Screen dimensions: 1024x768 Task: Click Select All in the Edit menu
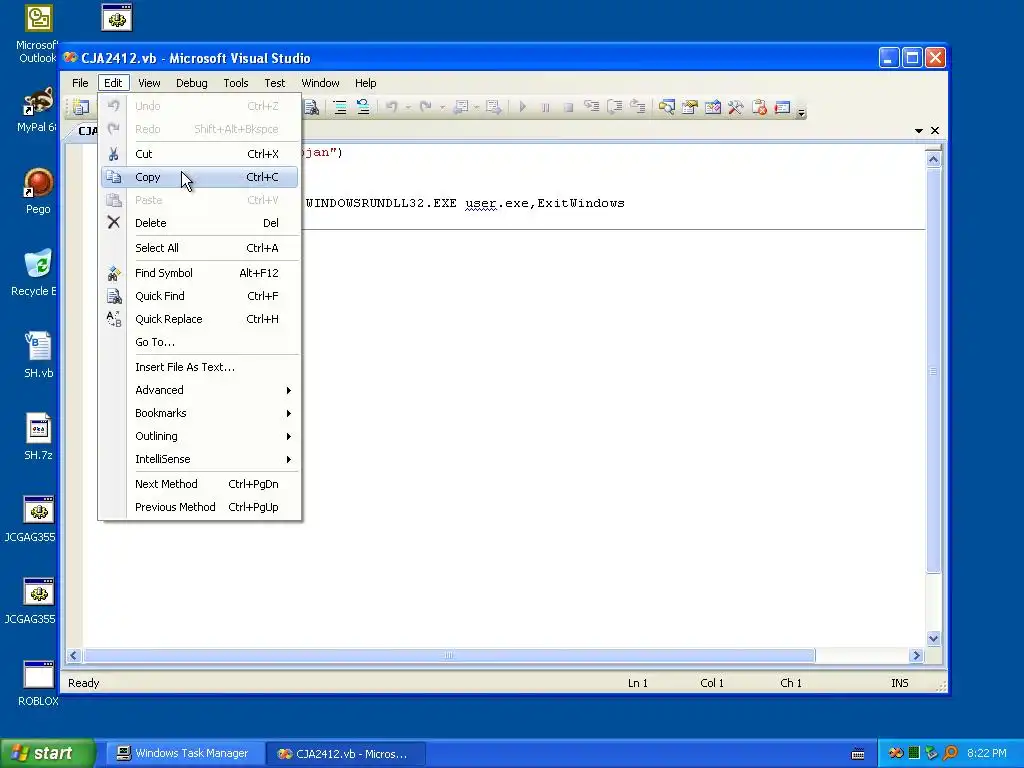[x=199, y=248]
